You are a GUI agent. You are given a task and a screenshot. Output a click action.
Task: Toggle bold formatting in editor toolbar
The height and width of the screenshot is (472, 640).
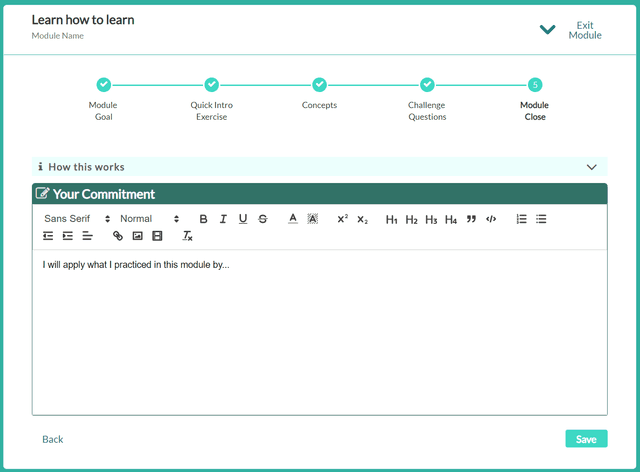coord(204,219)
